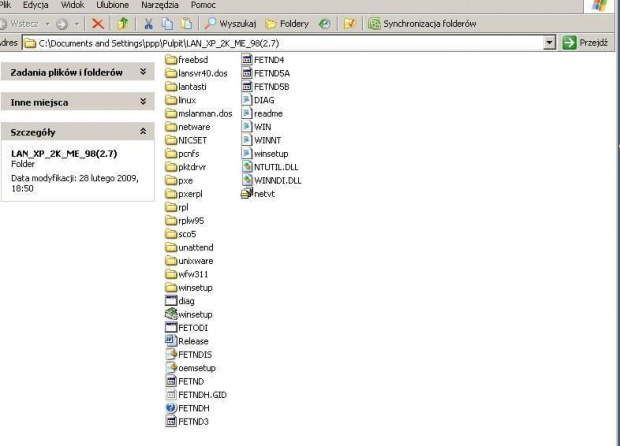
Task: Select the FETODI file
Action: pos(187,328)
